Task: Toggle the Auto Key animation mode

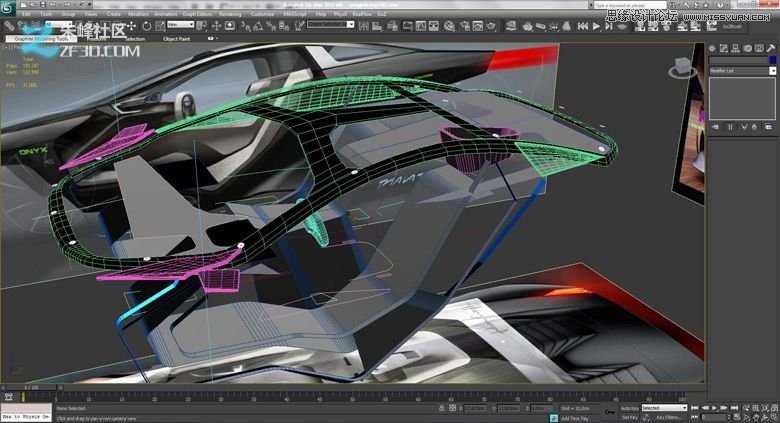Action: point(628,408)
